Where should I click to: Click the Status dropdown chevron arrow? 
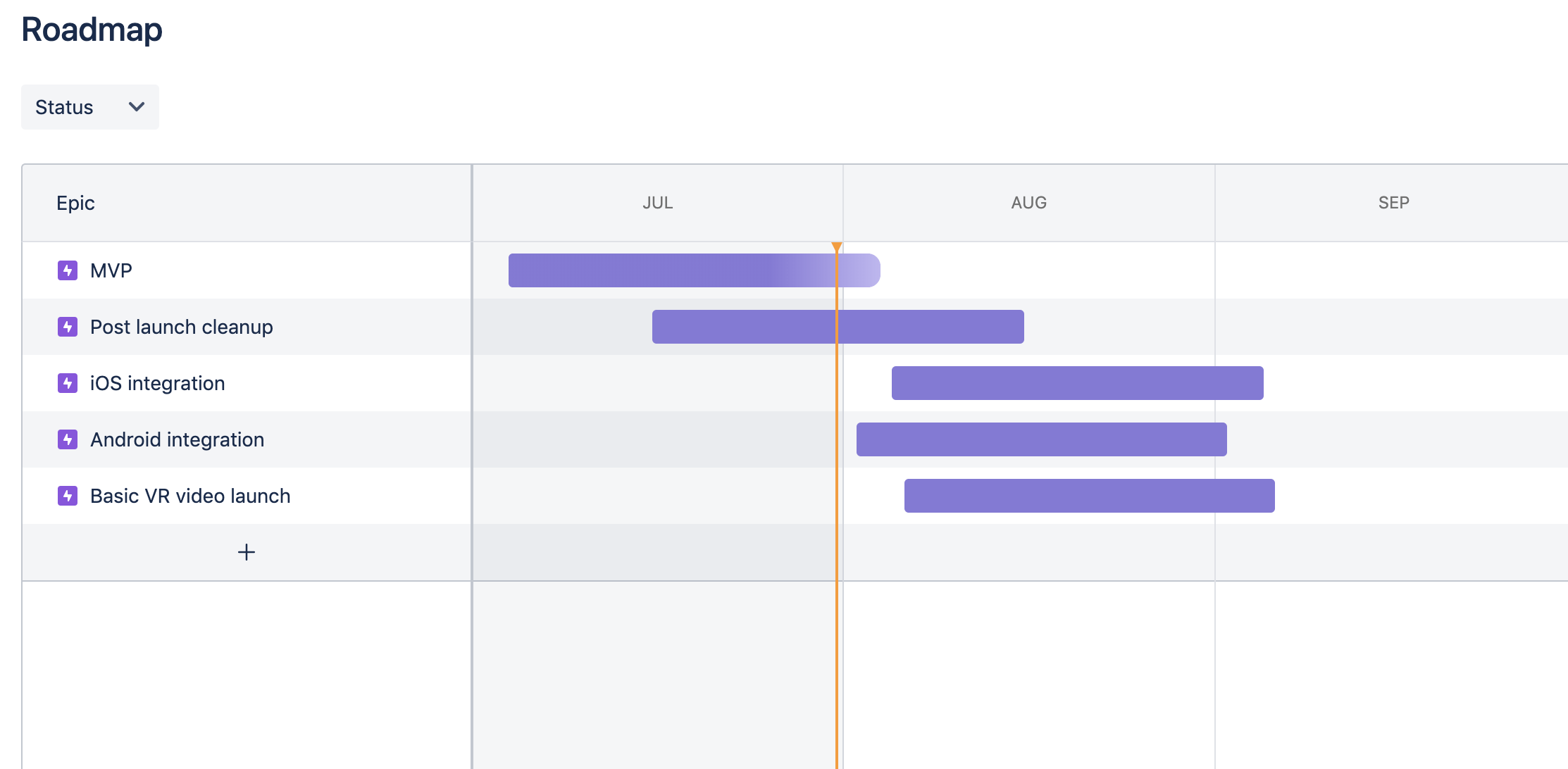coord(137,107)
